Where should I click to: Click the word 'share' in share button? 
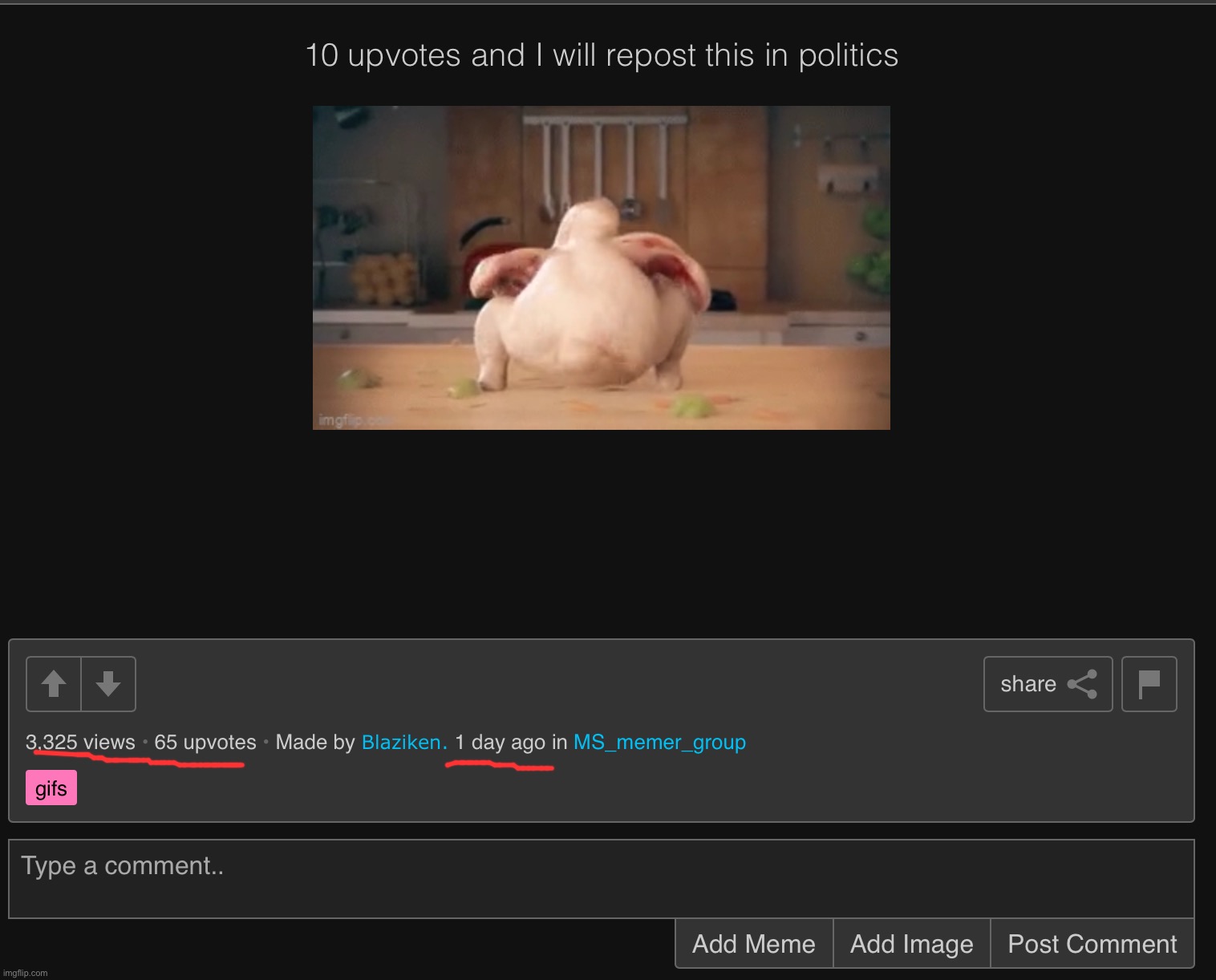(1028, 684)
